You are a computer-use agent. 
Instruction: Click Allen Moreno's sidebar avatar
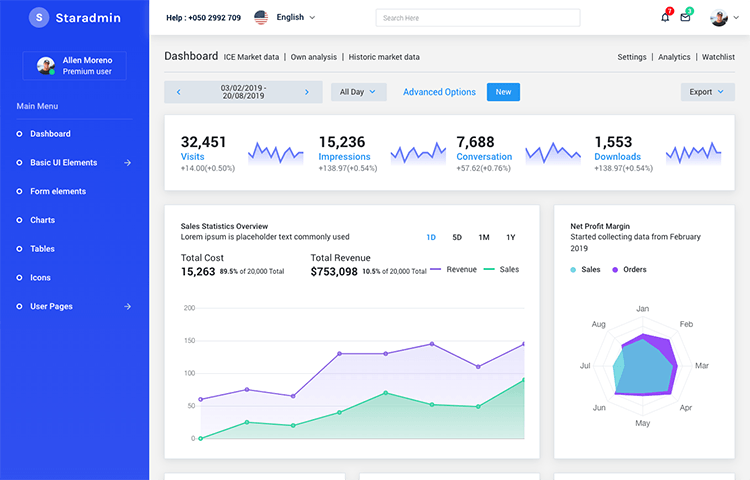coord(46,65)
